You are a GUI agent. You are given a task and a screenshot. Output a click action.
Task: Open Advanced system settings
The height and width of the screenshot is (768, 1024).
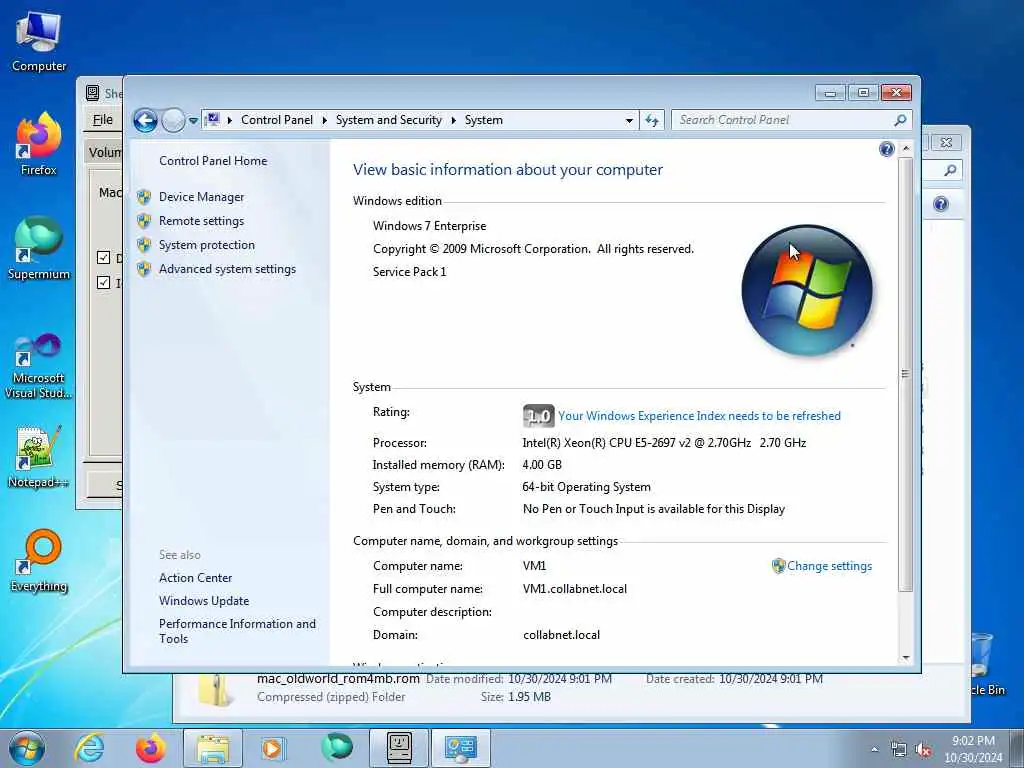pos(227,268)
